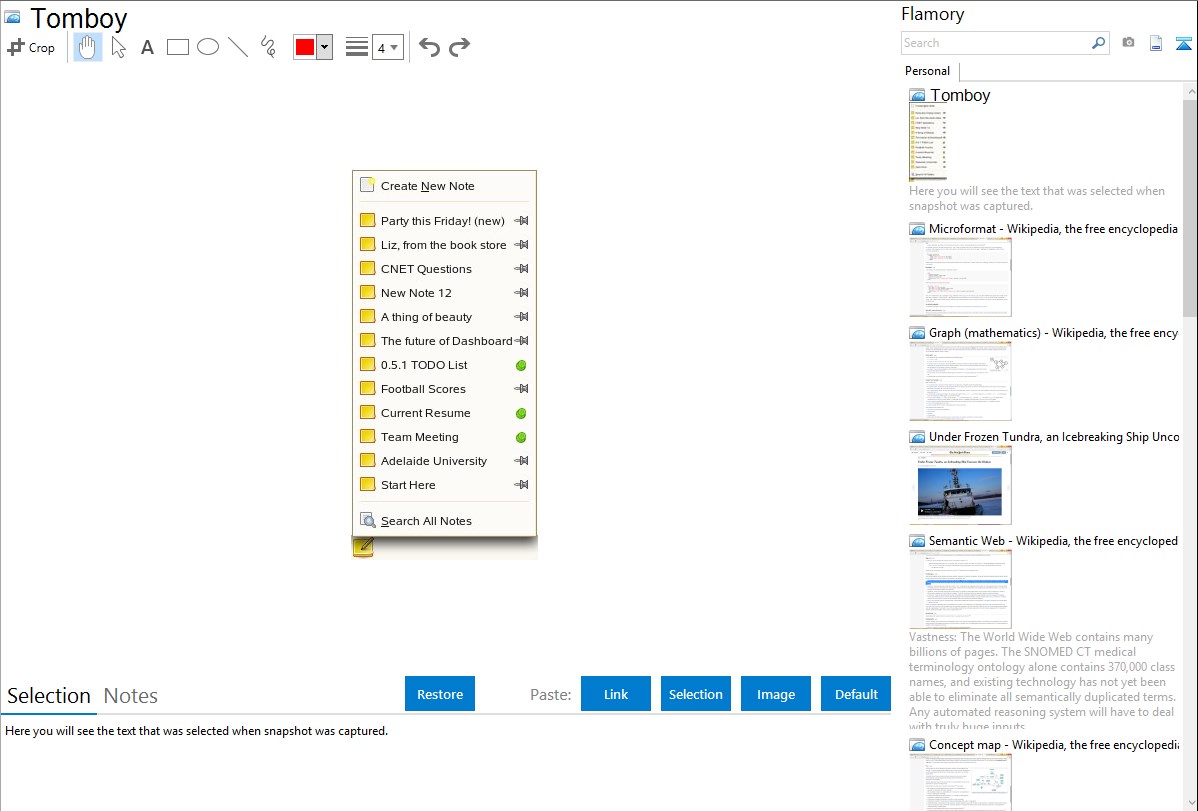Open the Under Frozen Tundra ship thumbnail
The width and height of the screenshot is (1198, 811).
tap(960, 485)
